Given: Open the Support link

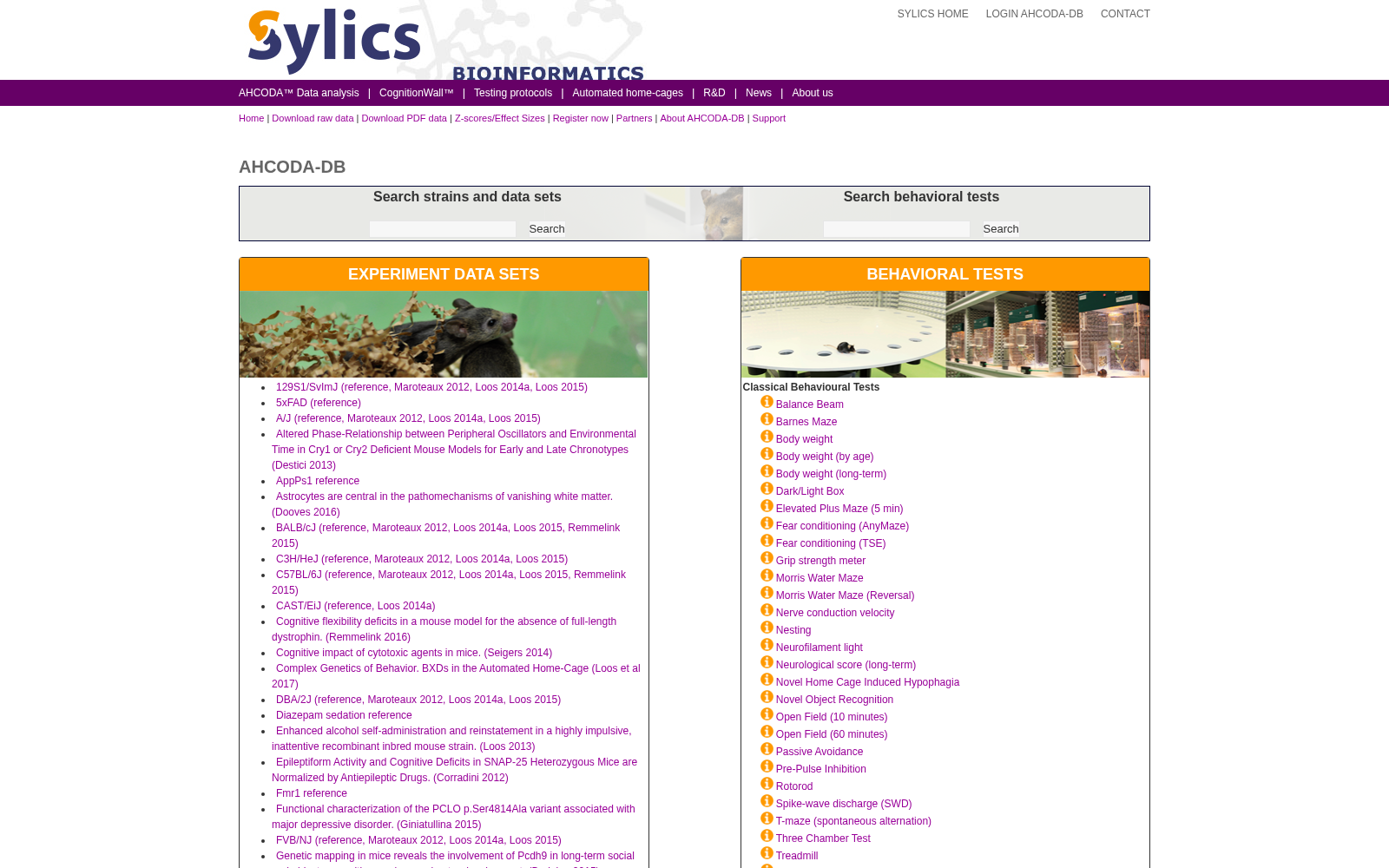Looking at the screenshot, I should (x=769, y=118).
